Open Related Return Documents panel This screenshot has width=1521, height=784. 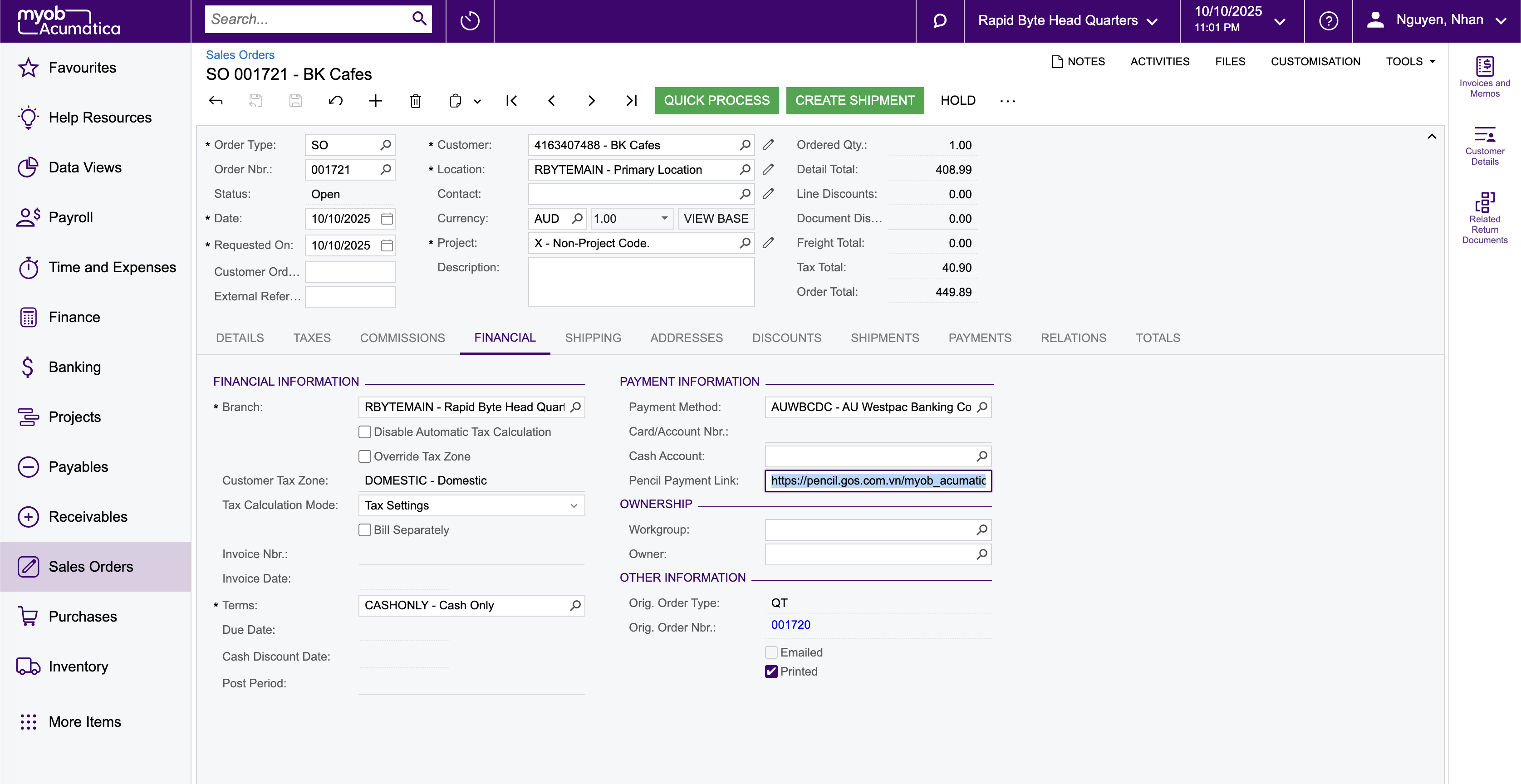[x=1484, y=217]
